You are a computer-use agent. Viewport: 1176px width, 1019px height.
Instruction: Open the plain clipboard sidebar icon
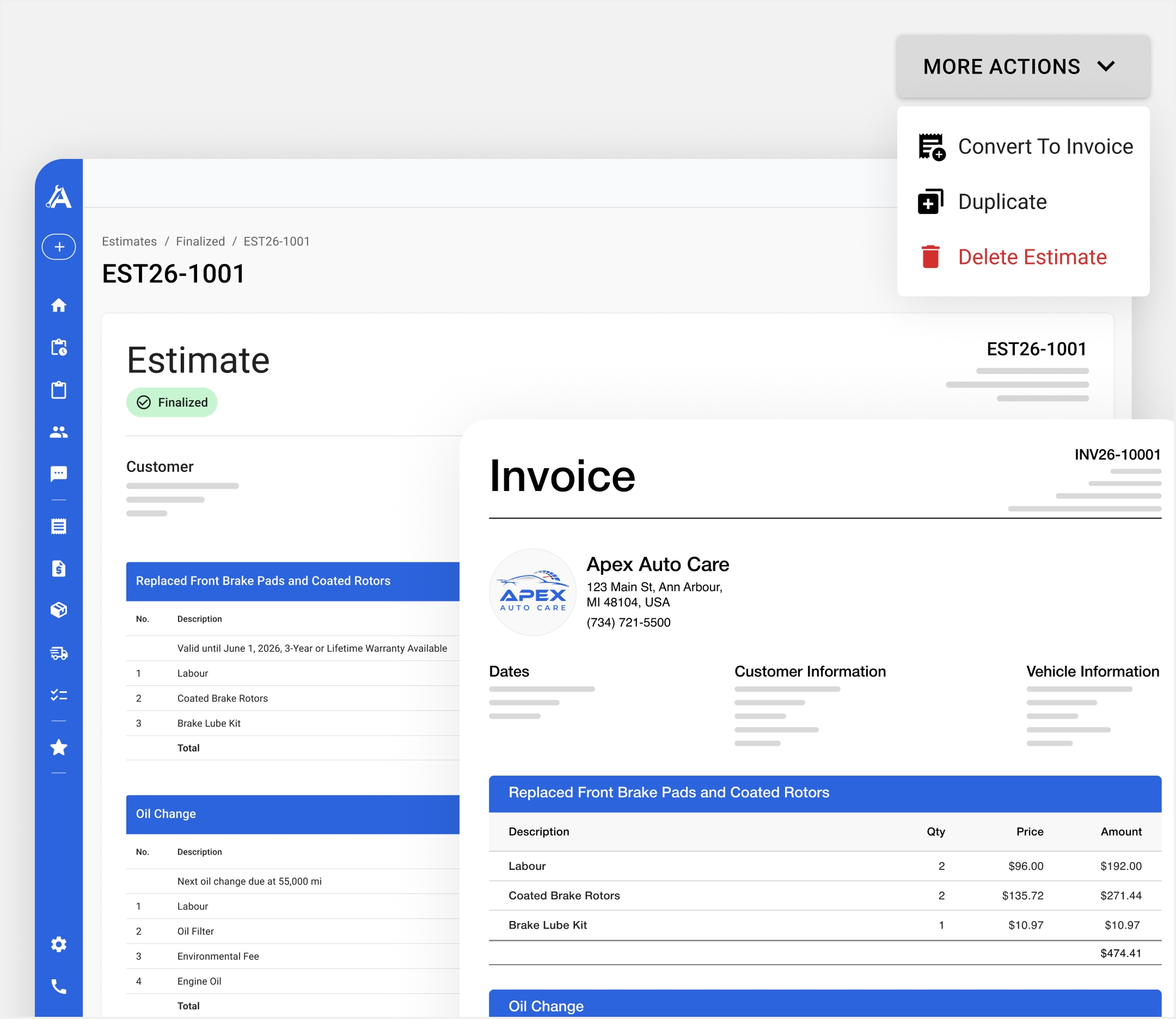pyautogui.click(x=59, y=390)
